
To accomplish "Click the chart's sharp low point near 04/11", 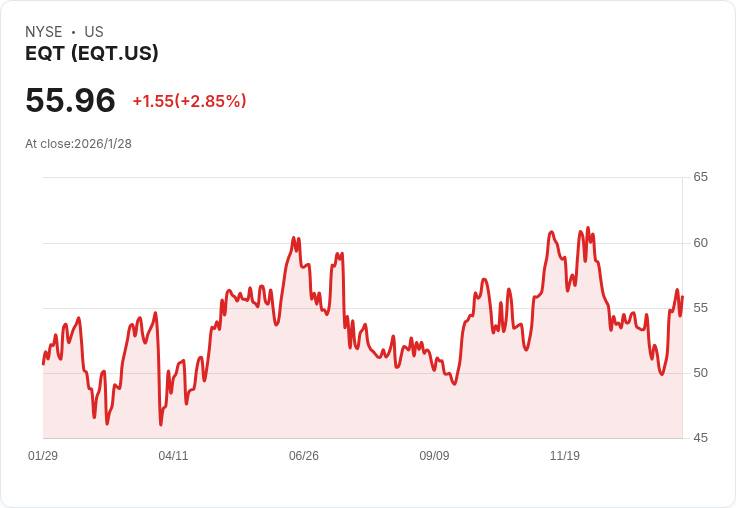I will [x=161, y=424].
